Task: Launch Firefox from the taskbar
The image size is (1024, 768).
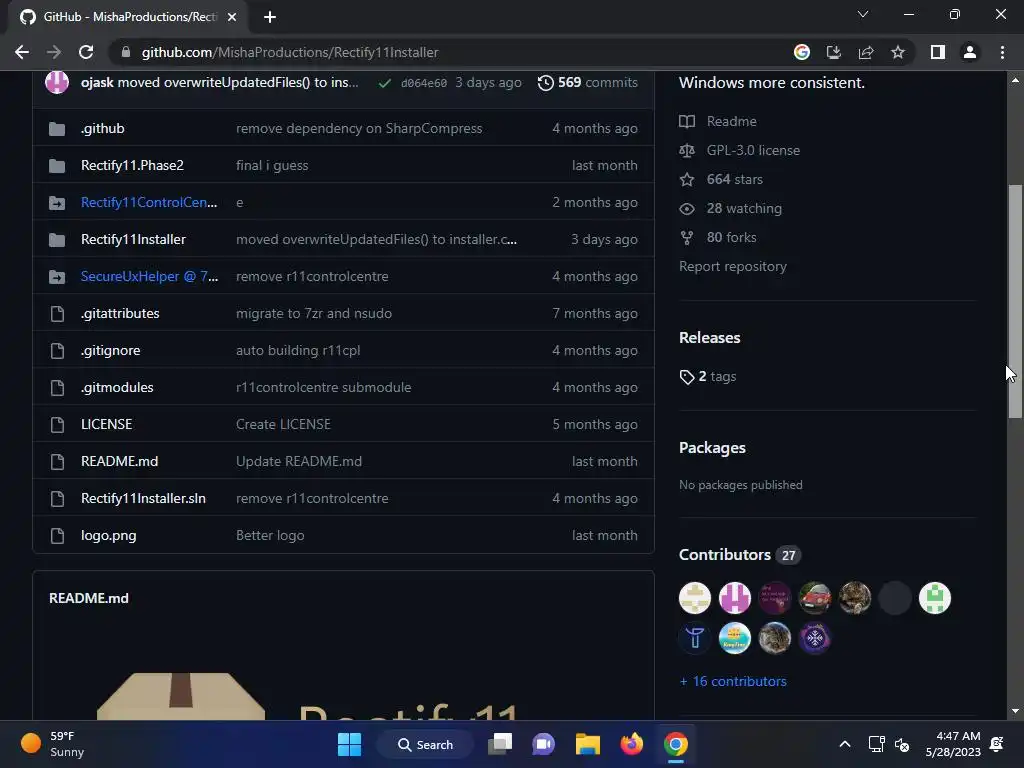Action: 632,744
